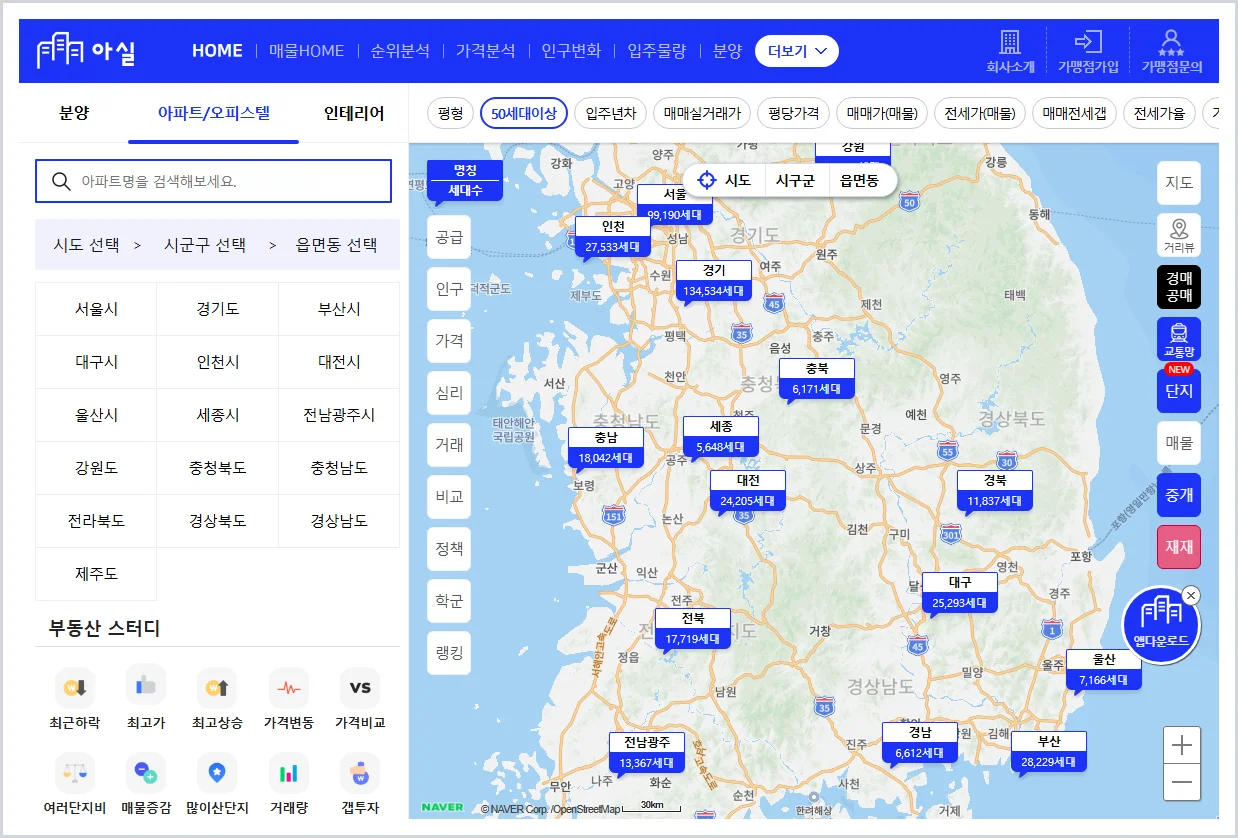The height and width of the screenshot is (838, 1238).
Task: Click the 인구 map side button
Action: pyautogui.click(x=449, y=289)
